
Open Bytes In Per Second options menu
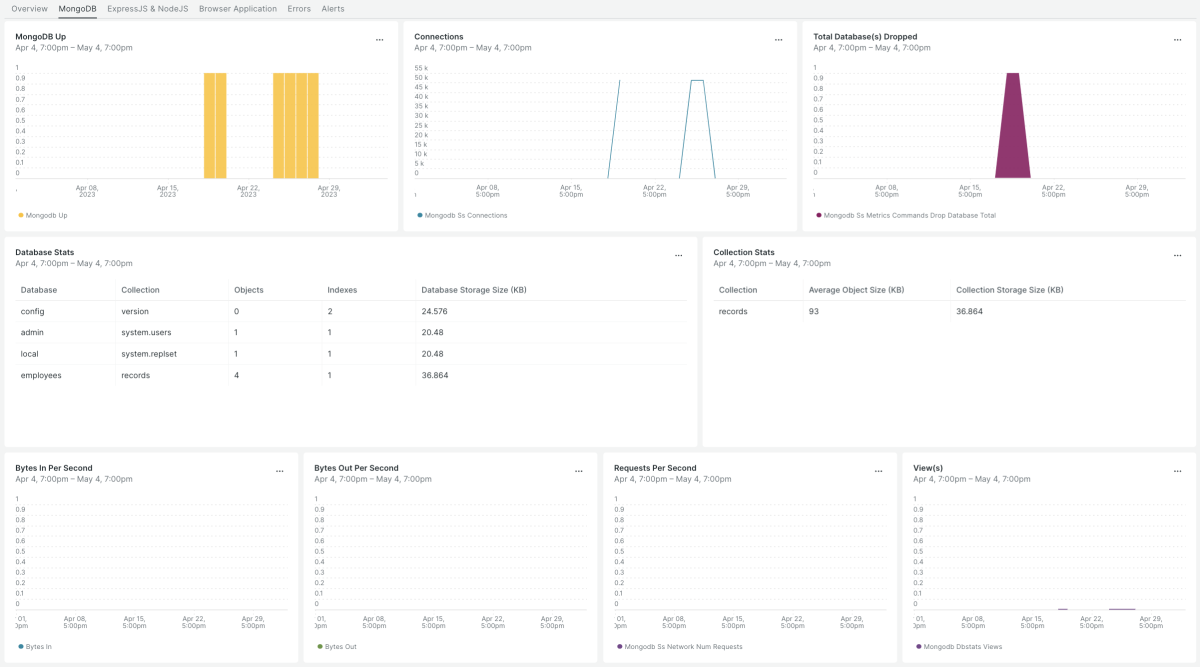279,471
